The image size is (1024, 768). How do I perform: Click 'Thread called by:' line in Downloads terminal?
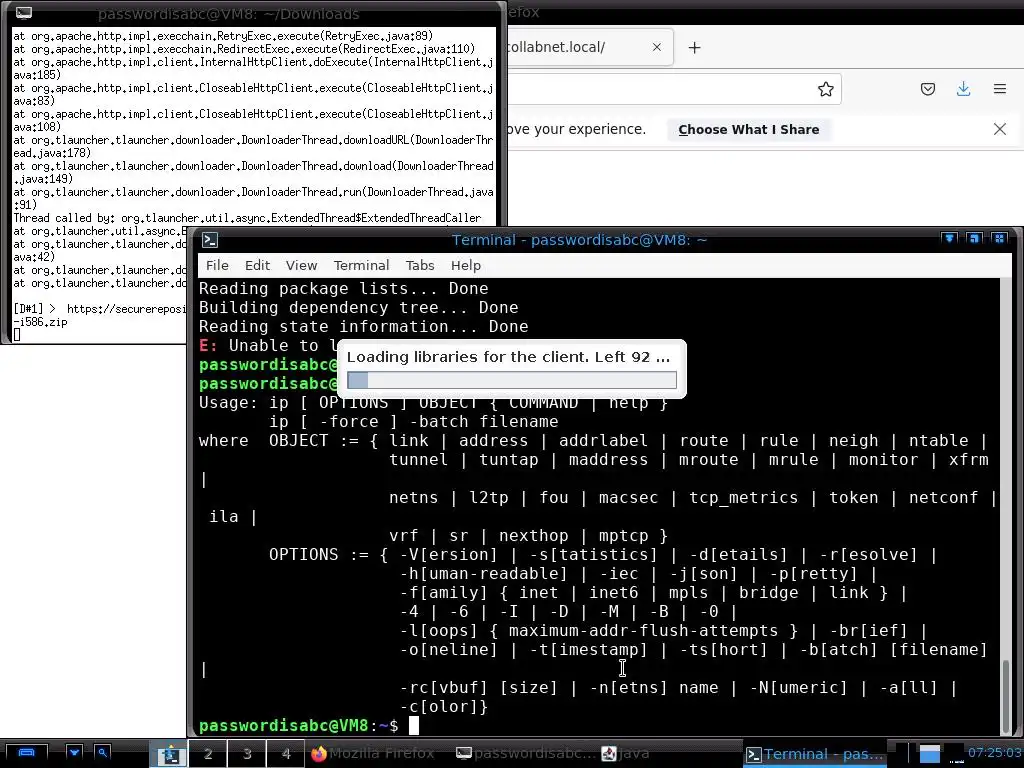pos(247,218)
